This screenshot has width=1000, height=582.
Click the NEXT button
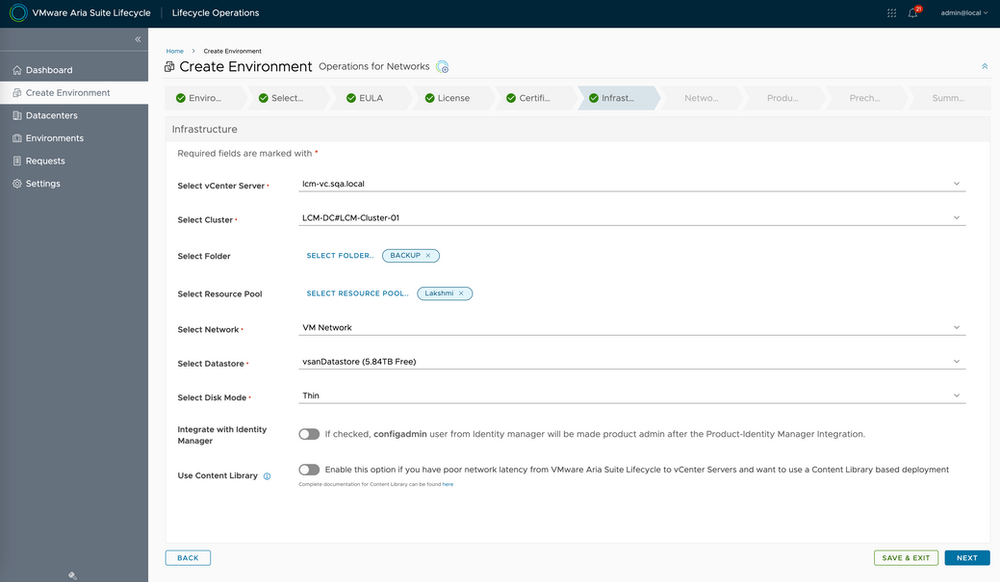[x=966, y=558]
